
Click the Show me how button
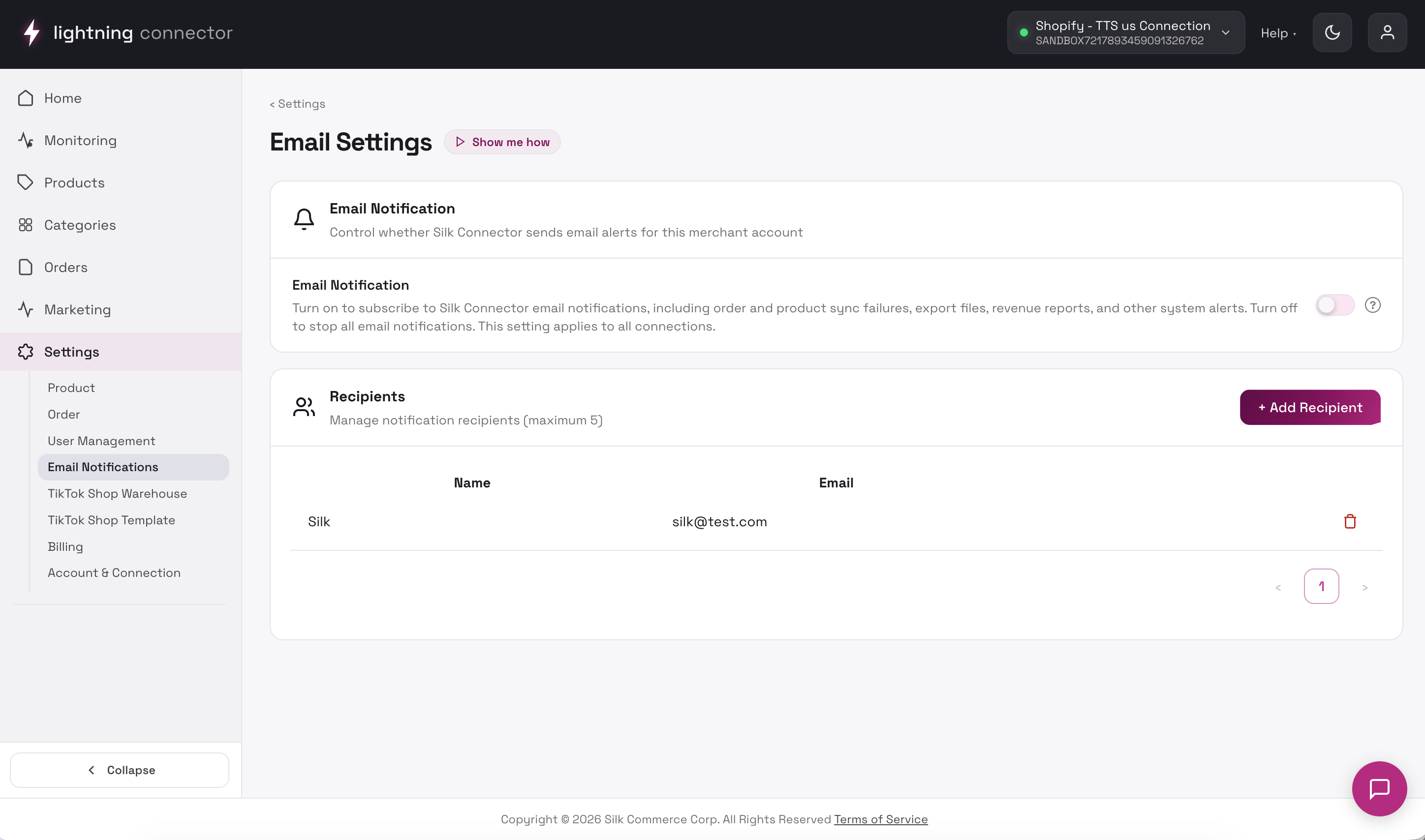coord(502,142)
